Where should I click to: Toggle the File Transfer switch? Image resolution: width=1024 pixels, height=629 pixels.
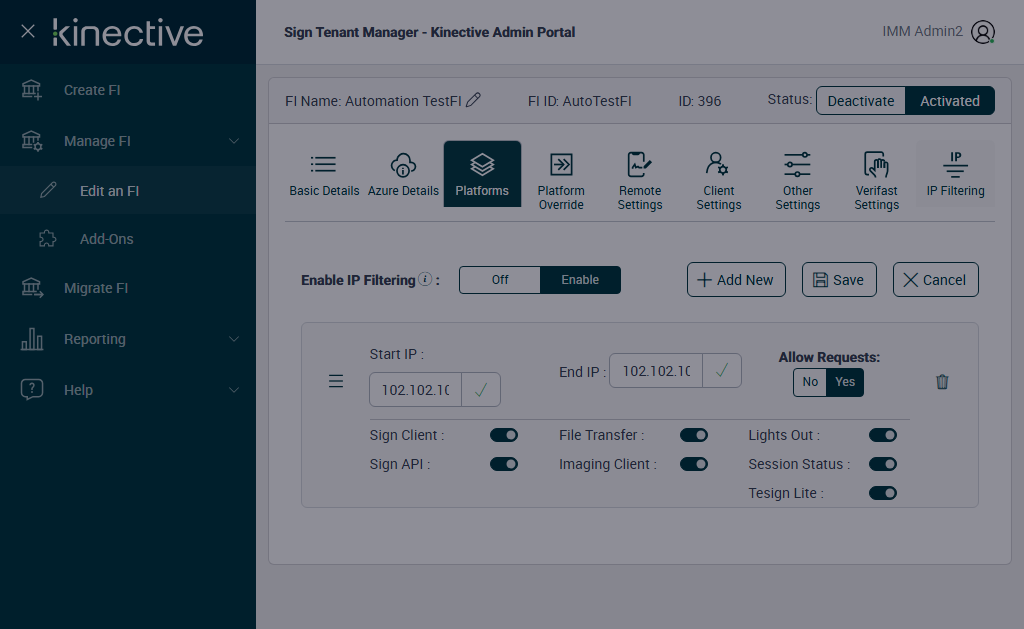[x=694, y=435]
